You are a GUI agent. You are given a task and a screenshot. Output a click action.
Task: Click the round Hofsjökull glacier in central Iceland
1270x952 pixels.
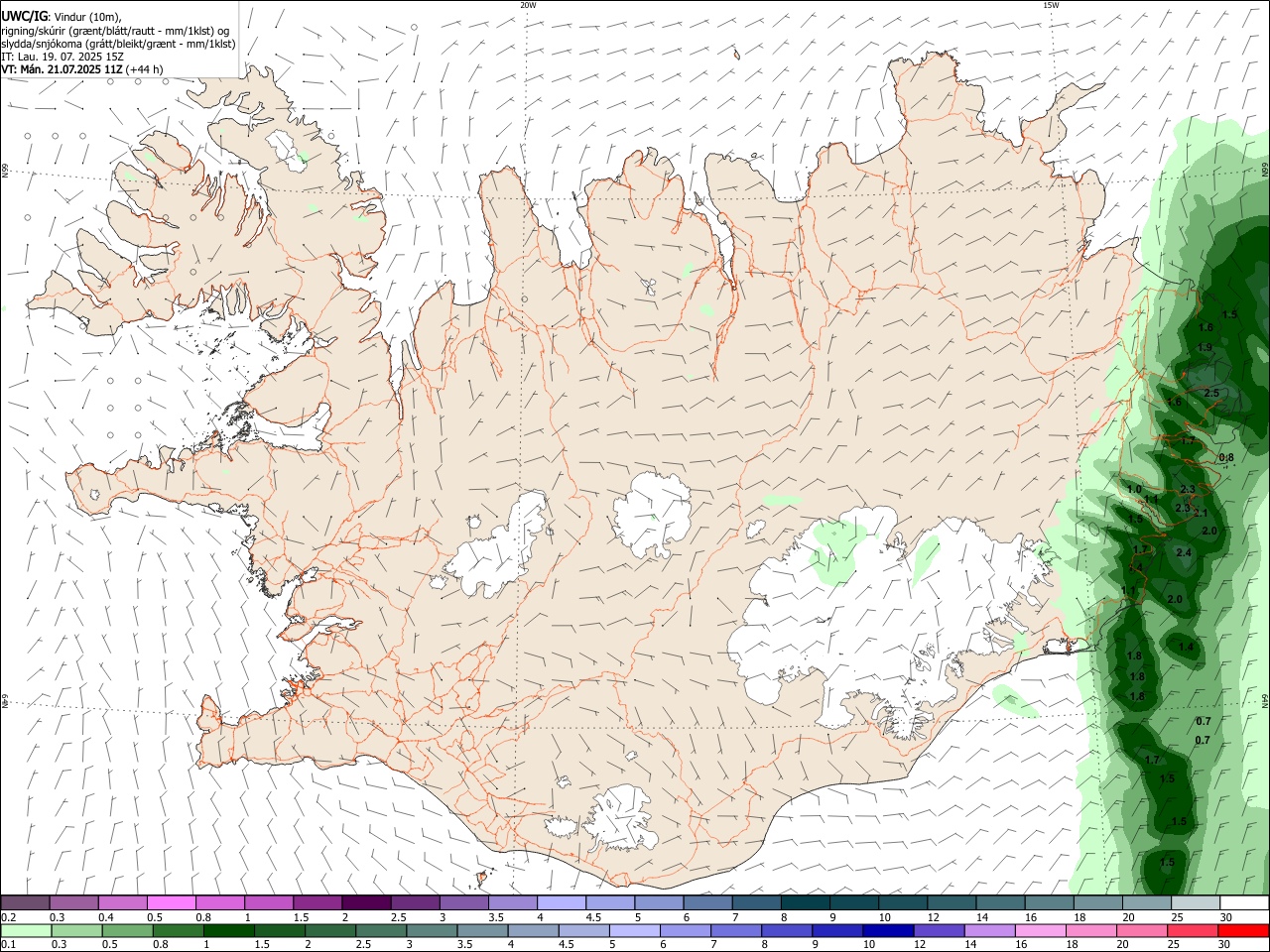[652, 514]
